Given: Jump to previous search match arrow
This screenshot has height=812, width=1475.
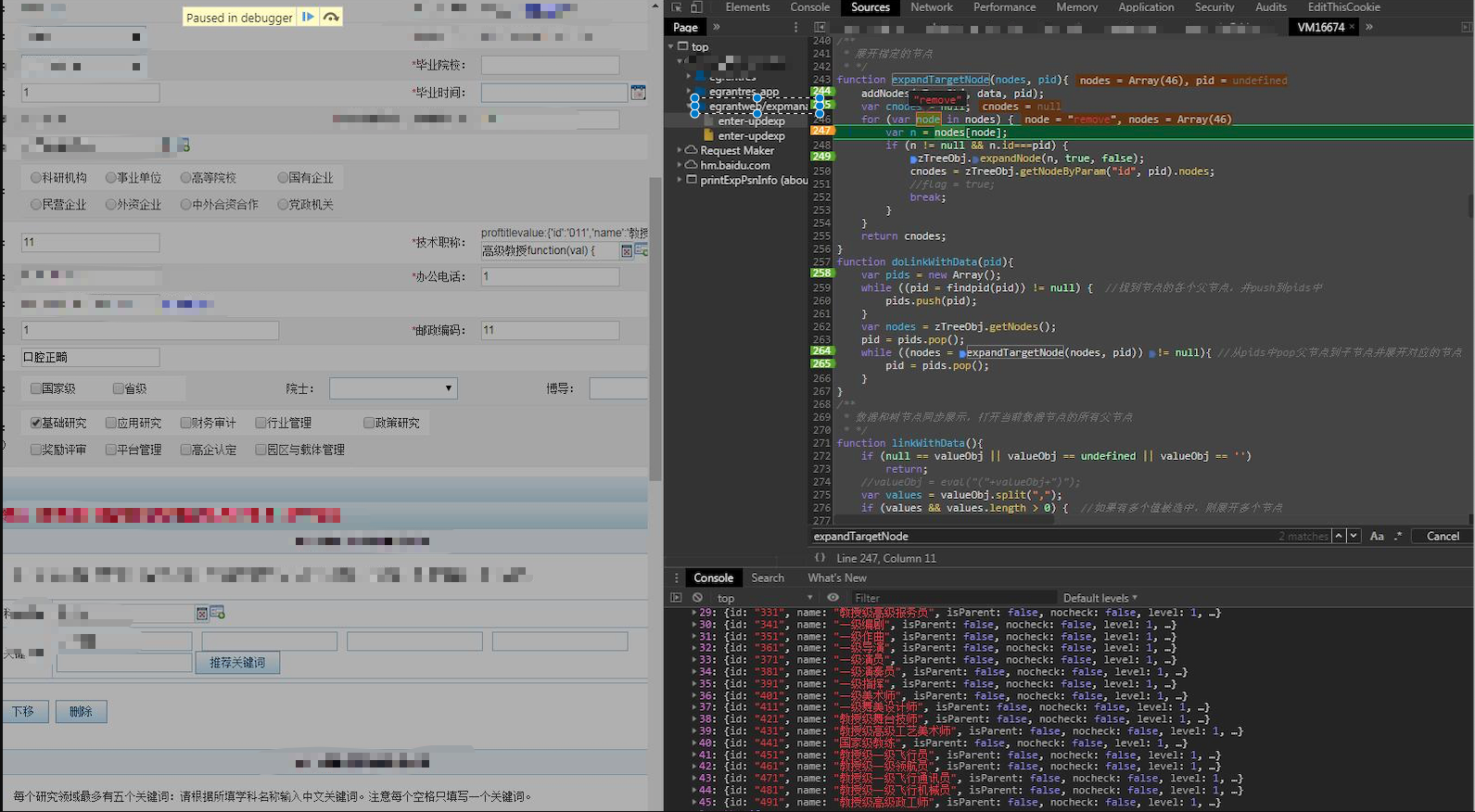Looking at the screenshot, I should pyautogui.click(x=1339, y=536).
